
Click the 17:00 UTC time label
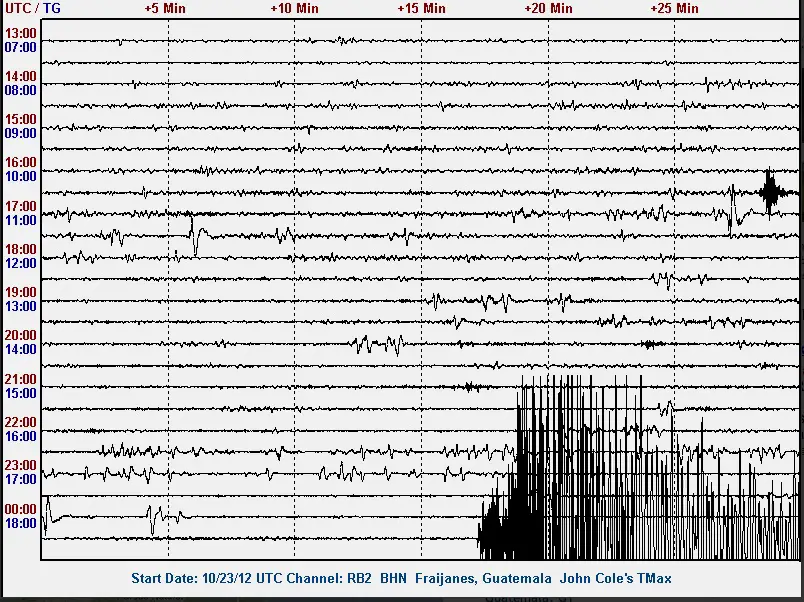pyautogui.click(x=21, y=207)
